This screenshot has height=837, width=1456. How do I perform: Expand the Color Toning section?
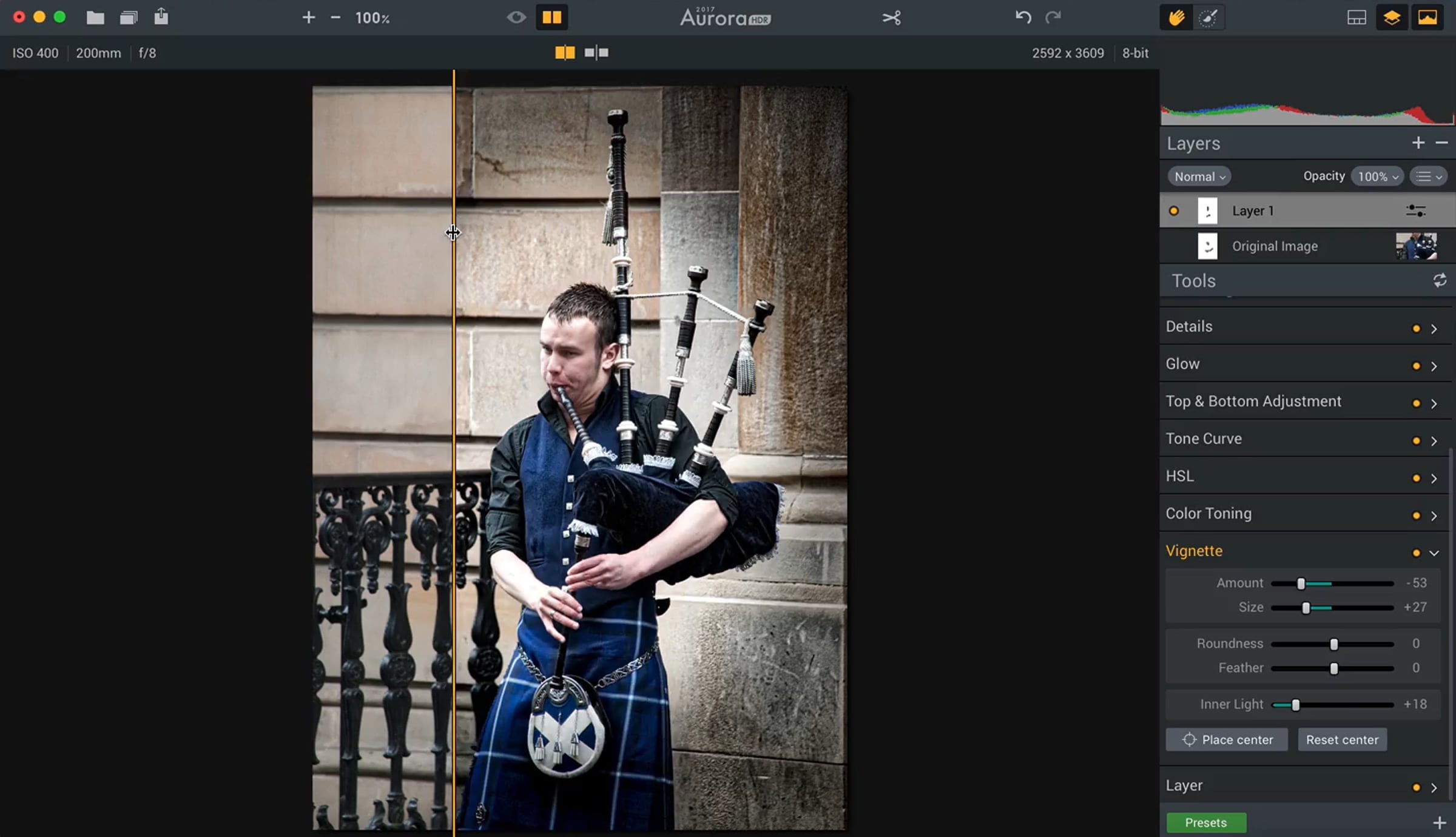coord(1434,516)
